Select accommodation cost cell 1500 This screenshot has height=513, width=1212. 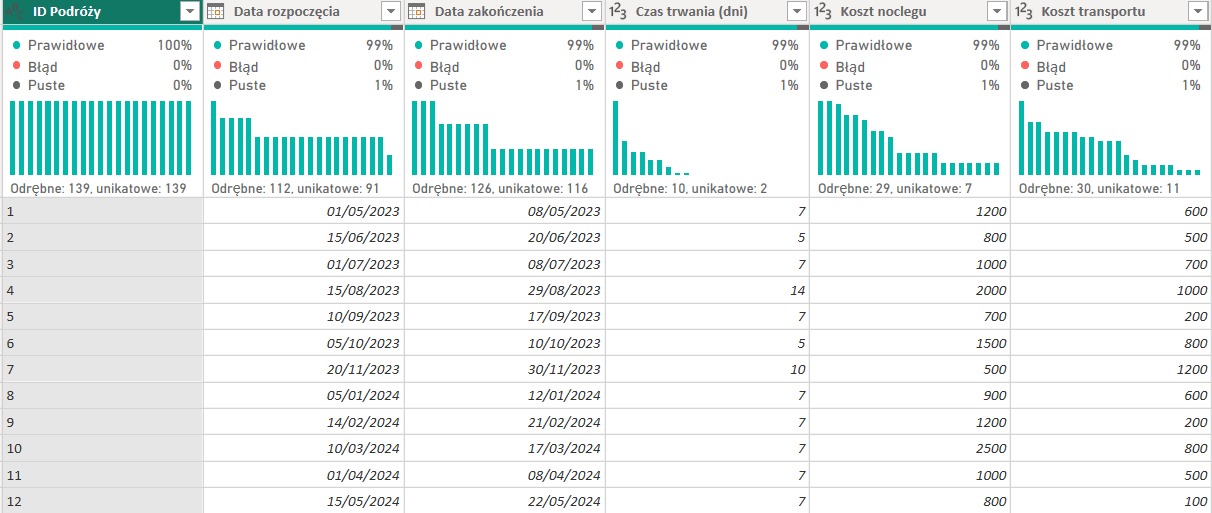(910, 343)
